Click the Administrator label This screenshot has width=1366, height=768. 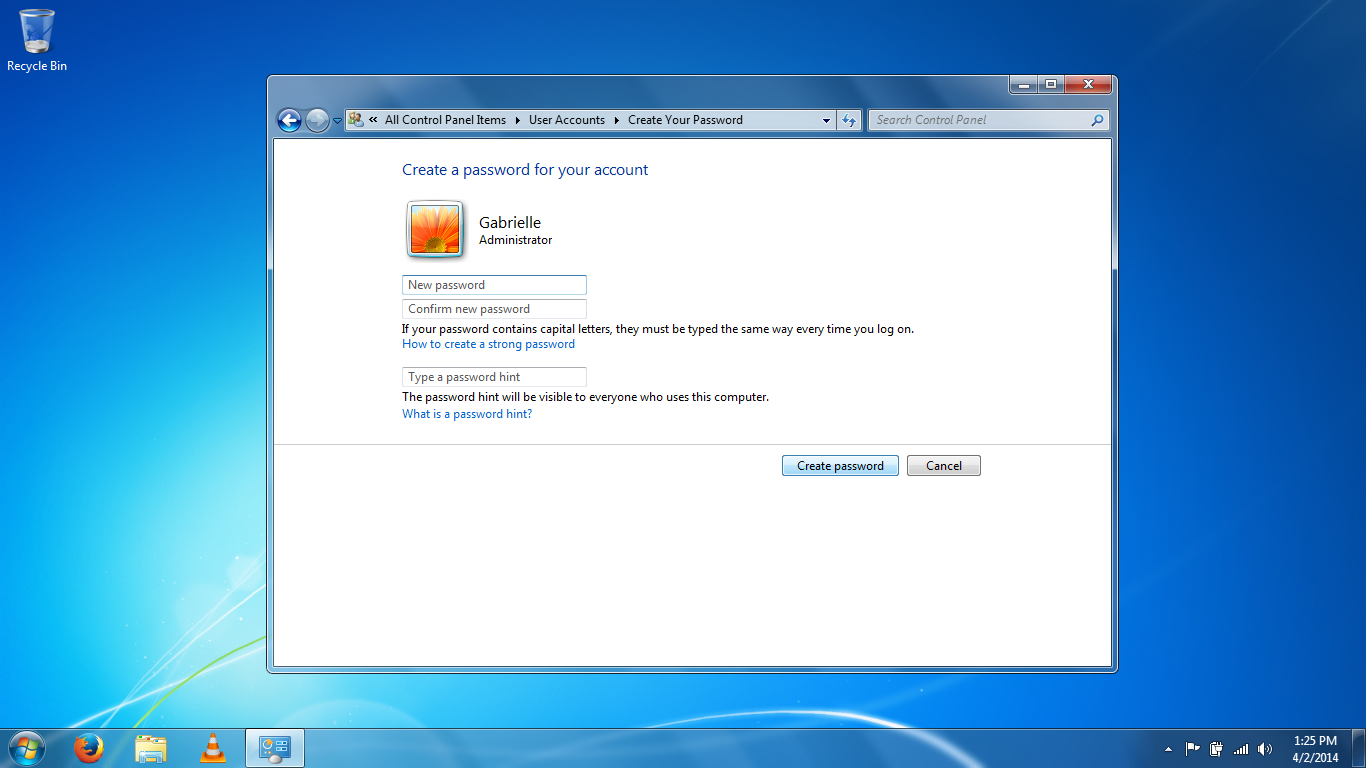[515, 240]
